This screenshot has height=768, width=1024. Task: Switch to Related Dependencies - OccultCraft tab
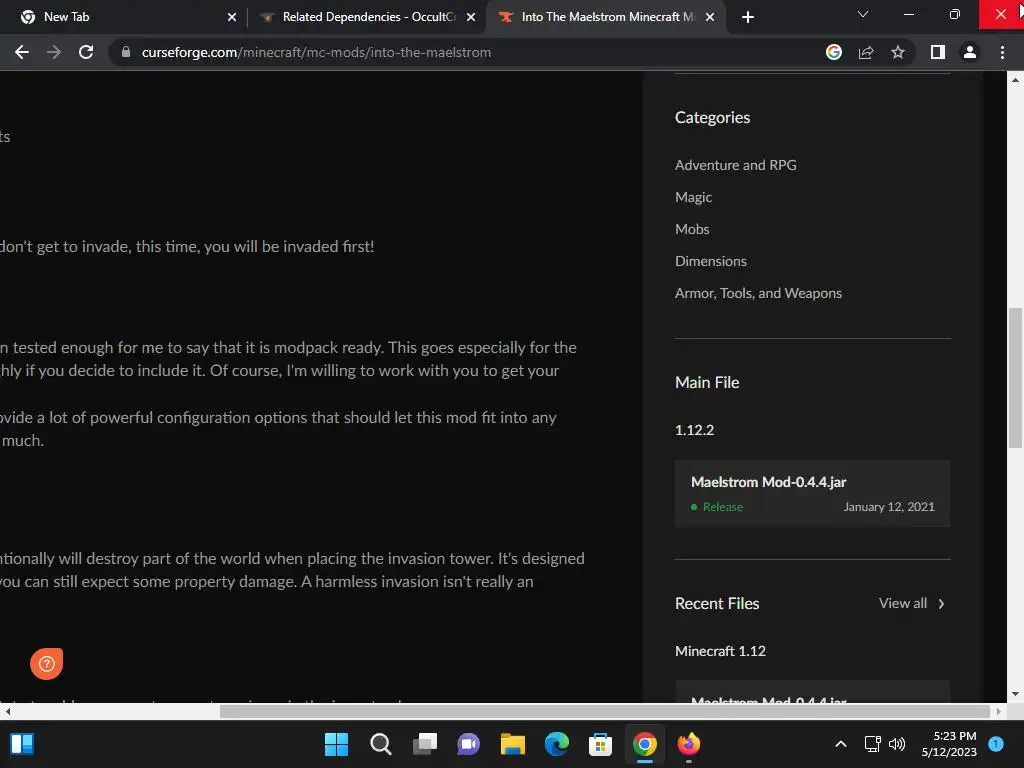click(x=366, y=17)
